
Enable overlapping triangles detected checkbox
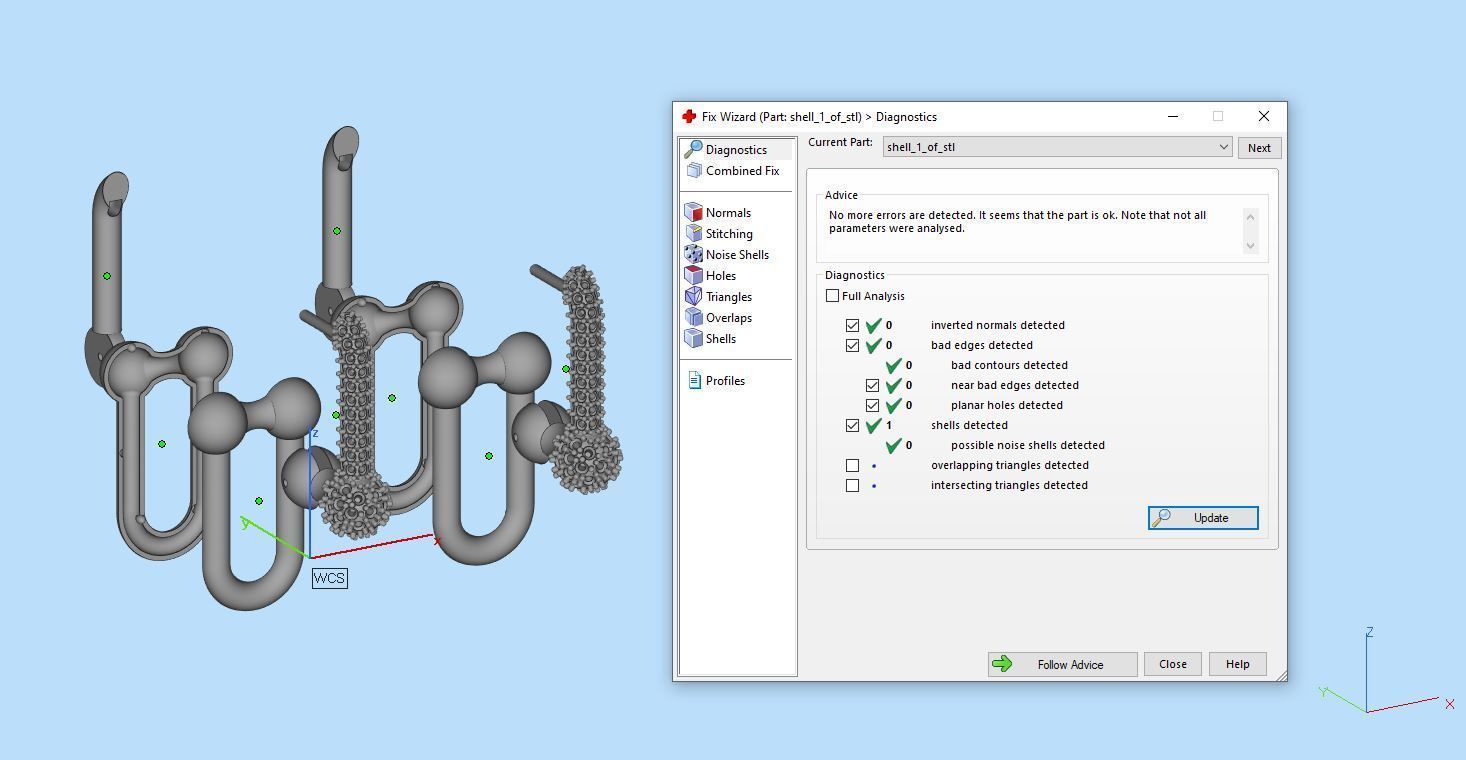(852, 465)
